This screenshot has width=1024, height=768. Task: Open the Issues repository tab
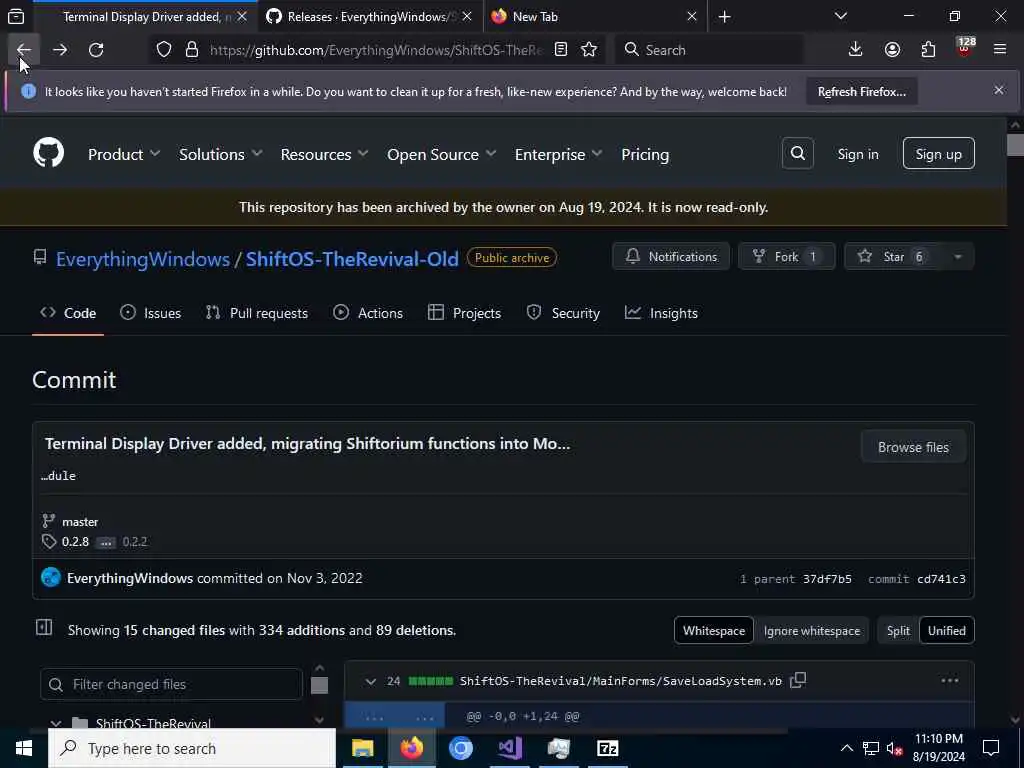tap(151, 313)
